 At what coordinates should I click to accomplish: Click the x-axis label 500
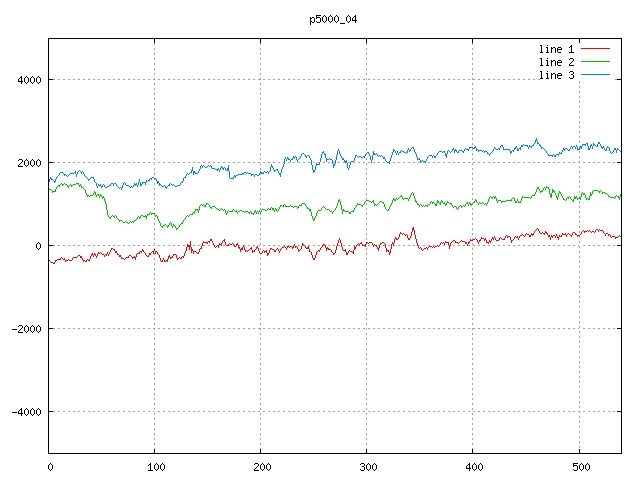click(581, 467)
